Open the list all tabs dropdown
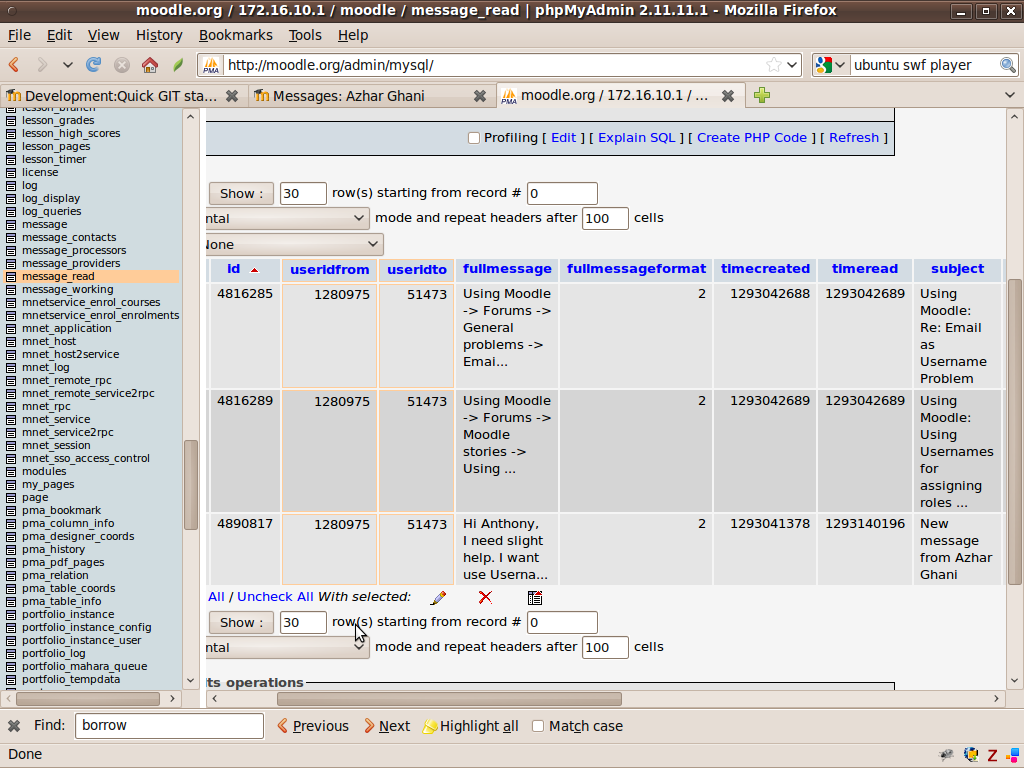 (x=1010, y=95)
